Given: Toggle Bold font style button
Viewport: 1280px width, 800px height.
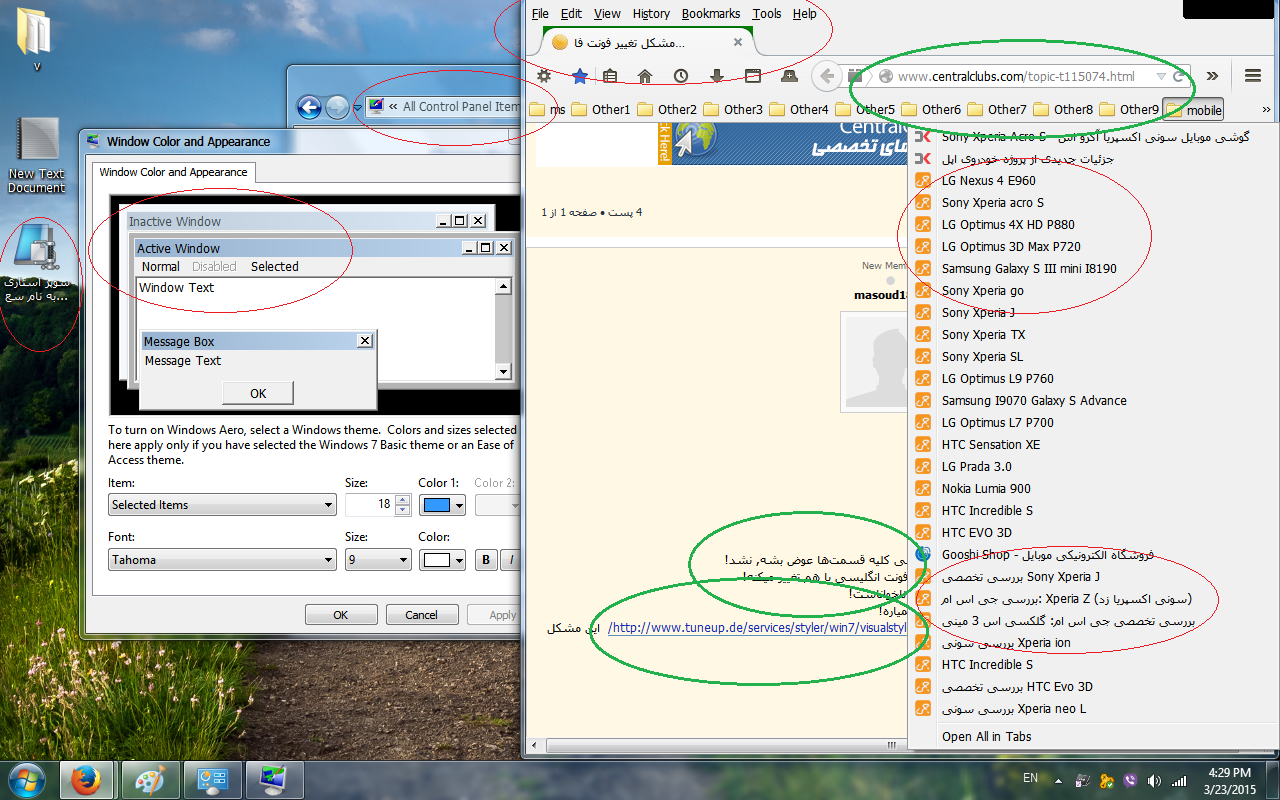Looking at the screenshot, I should coord(487,560).
